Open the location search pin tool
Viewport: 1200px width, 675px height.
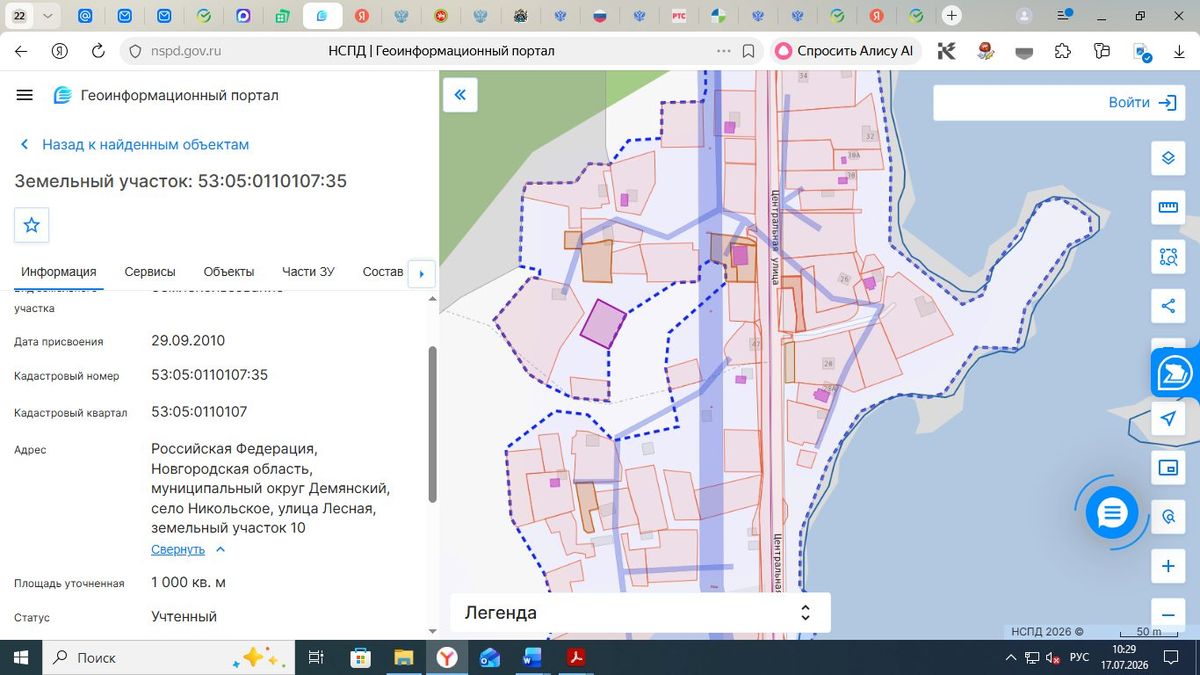coord(1168,517)
